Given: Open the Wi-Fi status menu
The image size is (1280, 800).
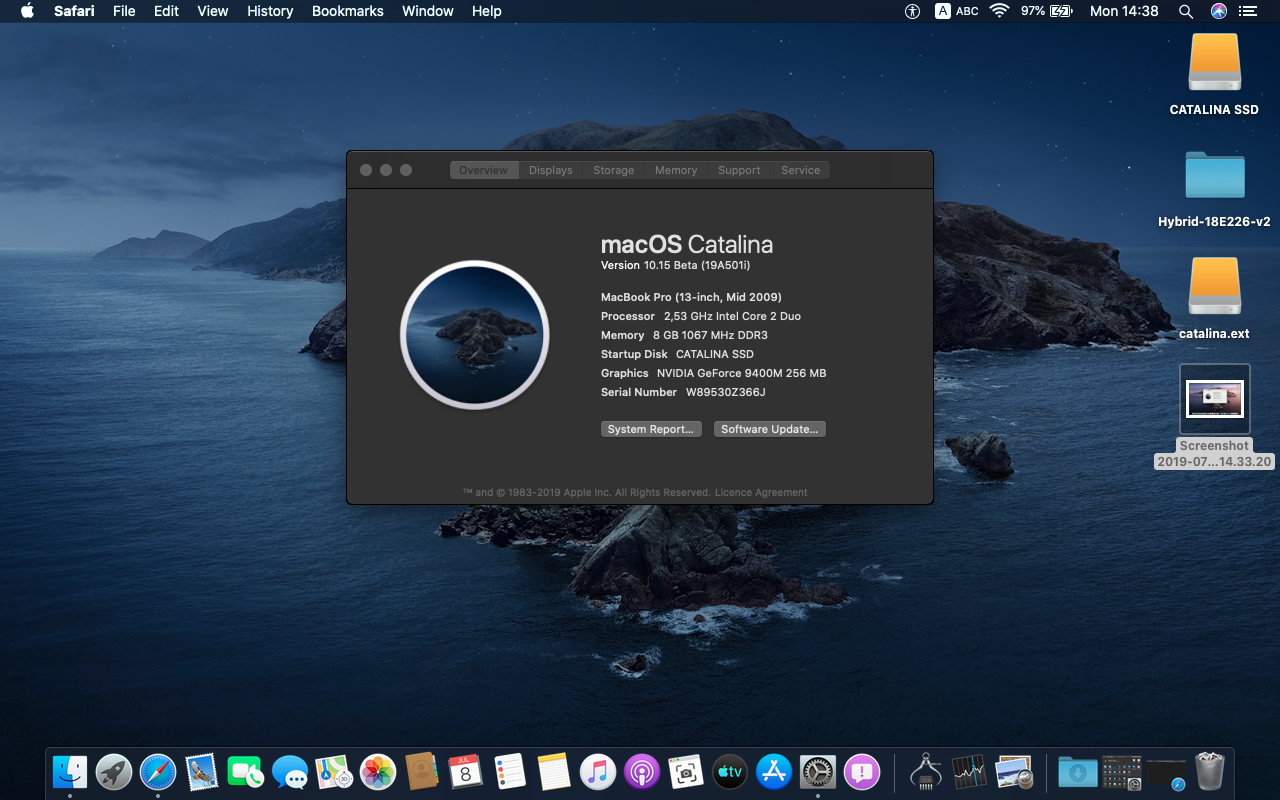Looking at the screenshot, I should click(x=999, y=11).
